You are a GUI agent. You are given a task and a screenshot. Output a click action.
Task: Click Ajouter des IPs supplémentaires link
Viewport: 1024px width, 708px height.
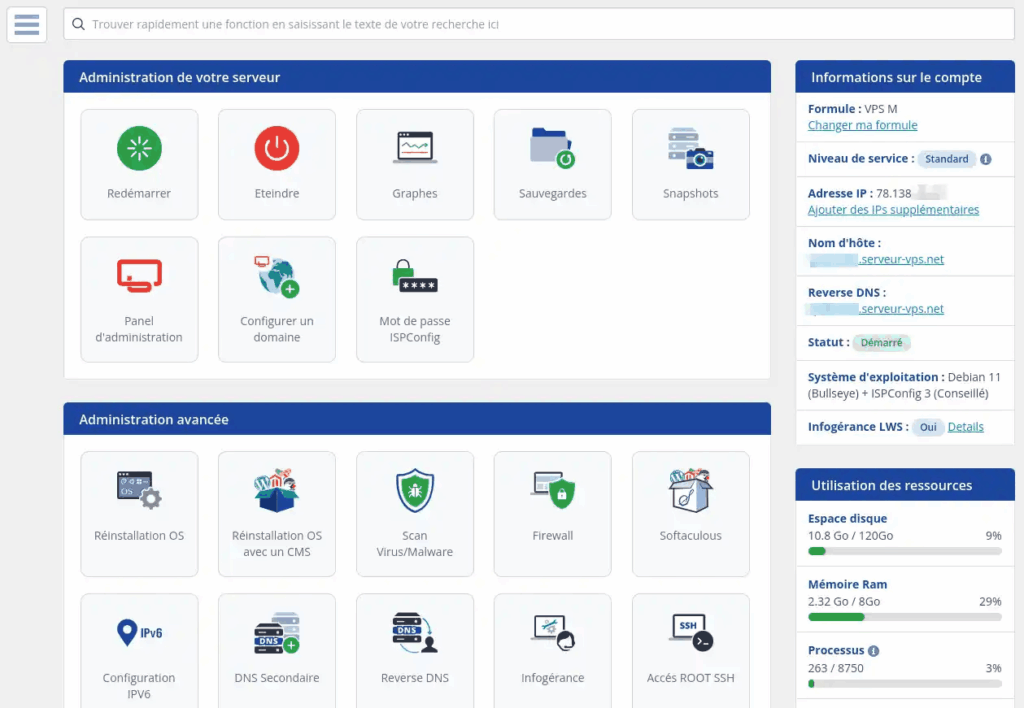(x=893, y=210)
